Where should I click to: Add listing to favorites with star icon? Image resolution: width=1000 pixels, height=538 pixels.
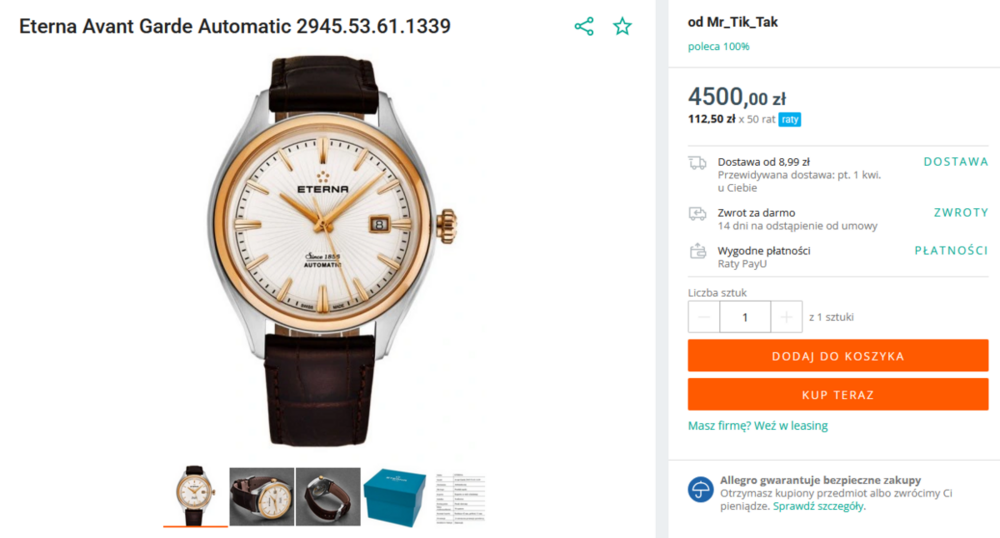click(623, 27)
